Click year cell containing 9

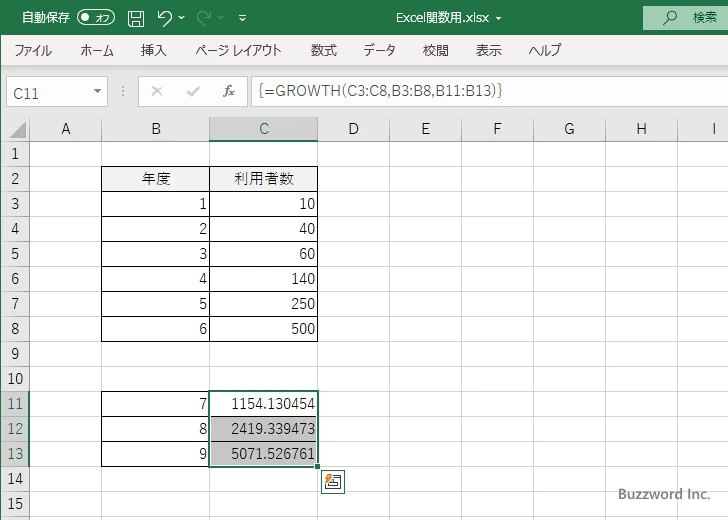(x=156, y=454)
